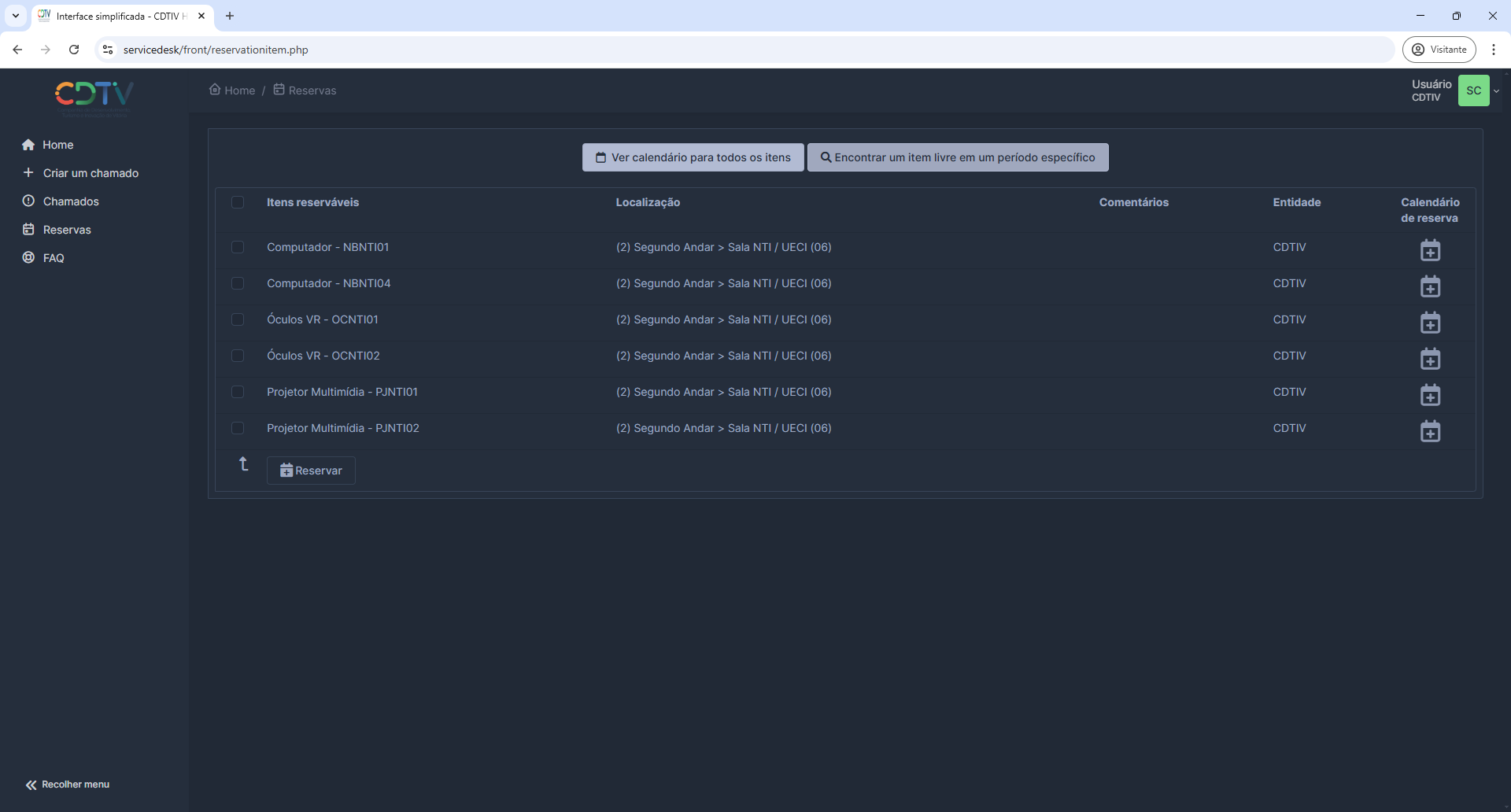Select the Óculos VR - OCNTI02 checkbox
Viewport: 1511px width, 812px height.
[x=238, y=356]
